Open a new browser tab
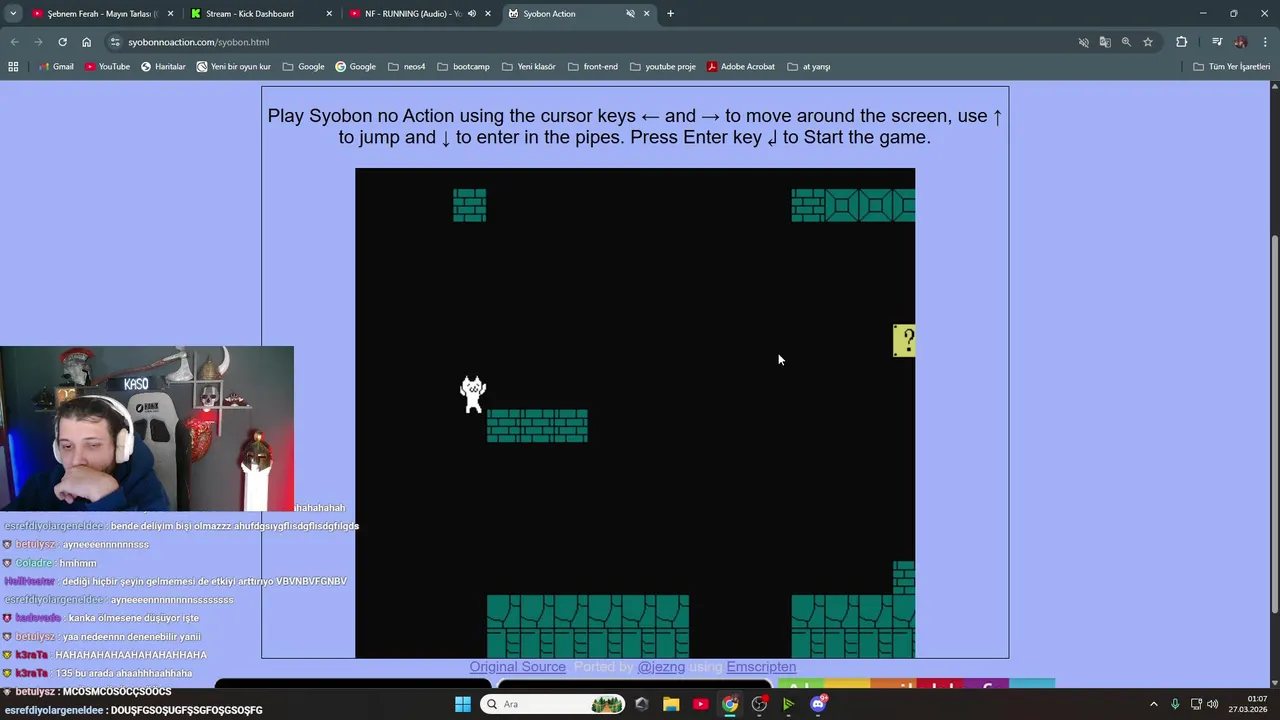The width and height of the screenshot is (1280, 720). click(670, 14)
